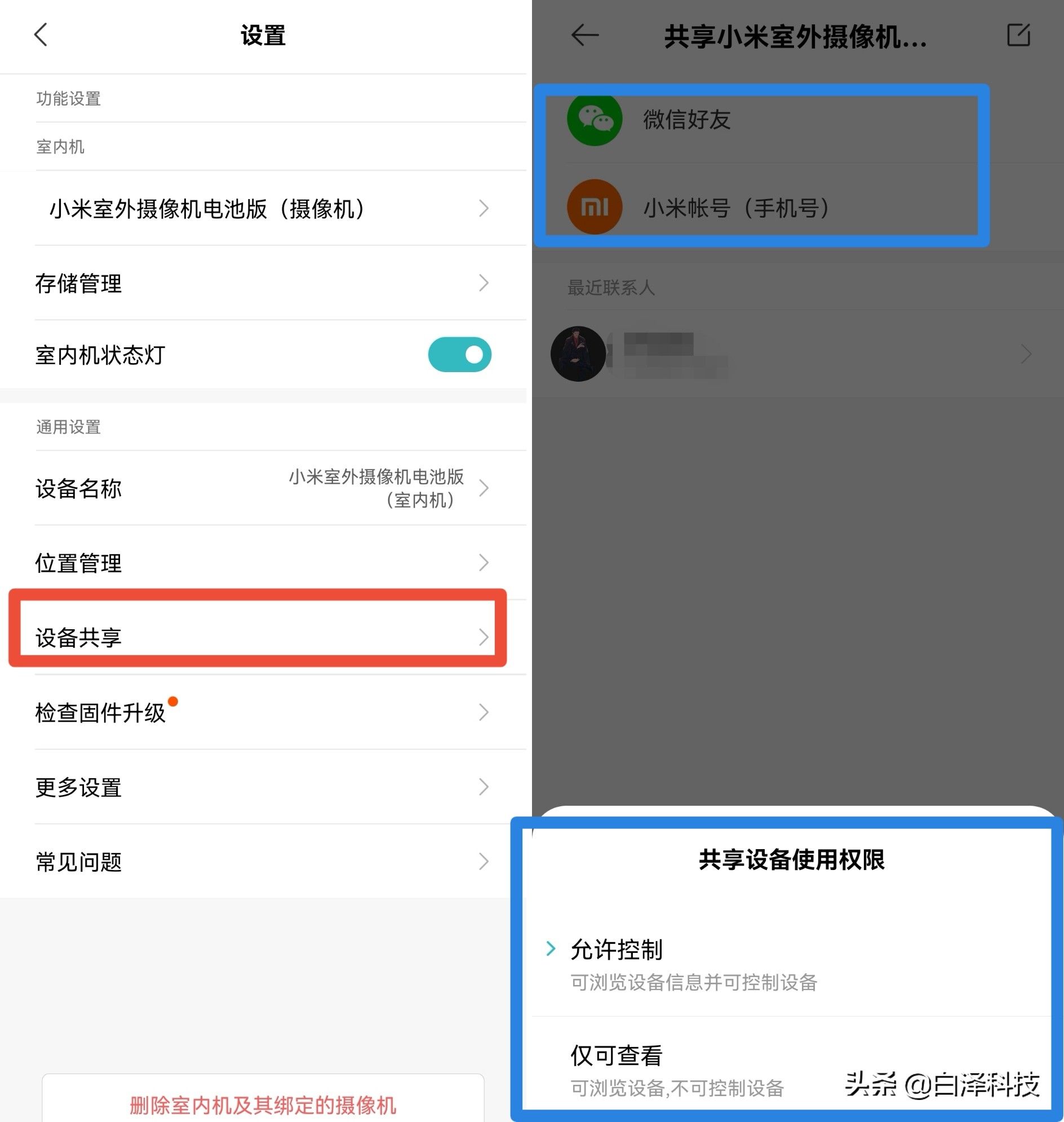This screenshot has height=1122, width=1064.
Task: Tap the recent contact avatar
Action: click(x=578, y=354)
